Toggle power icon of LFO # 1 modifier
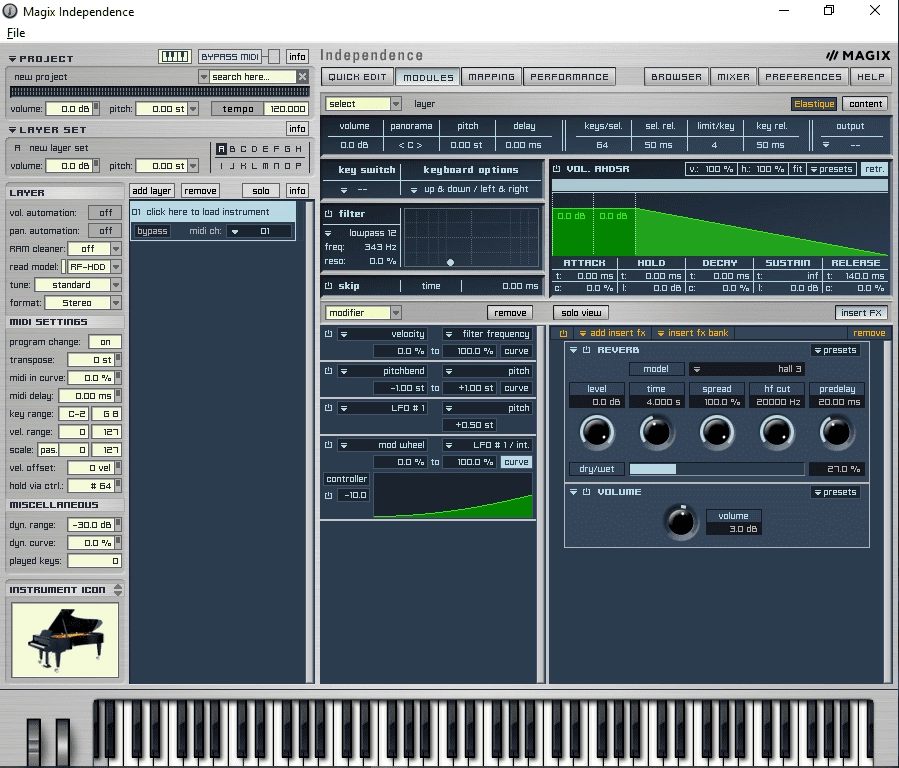Image resolution: width=899 pixels, height=768 pixels. click(x=329, y=407)
